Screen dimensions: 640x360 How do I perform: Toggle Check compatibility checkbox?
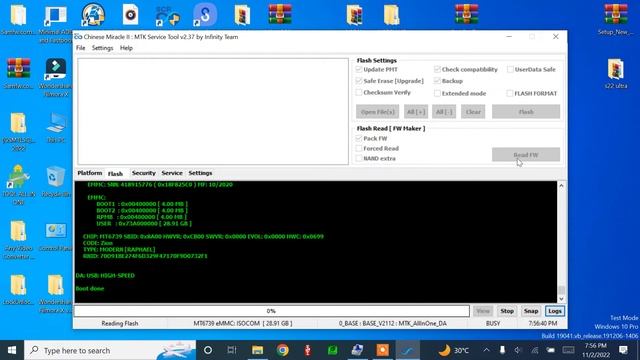click(x=437, y=69)
